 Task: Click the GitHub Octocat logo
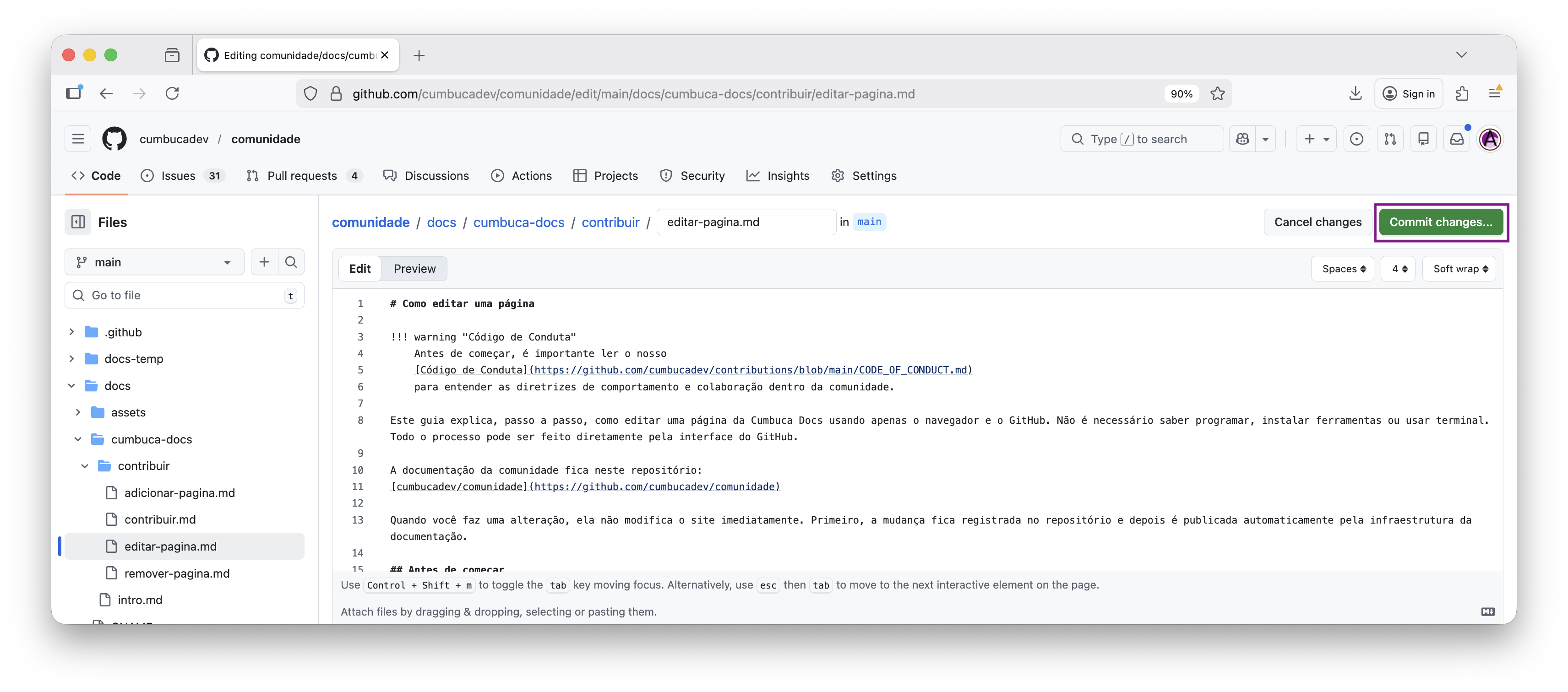[114, 139]
